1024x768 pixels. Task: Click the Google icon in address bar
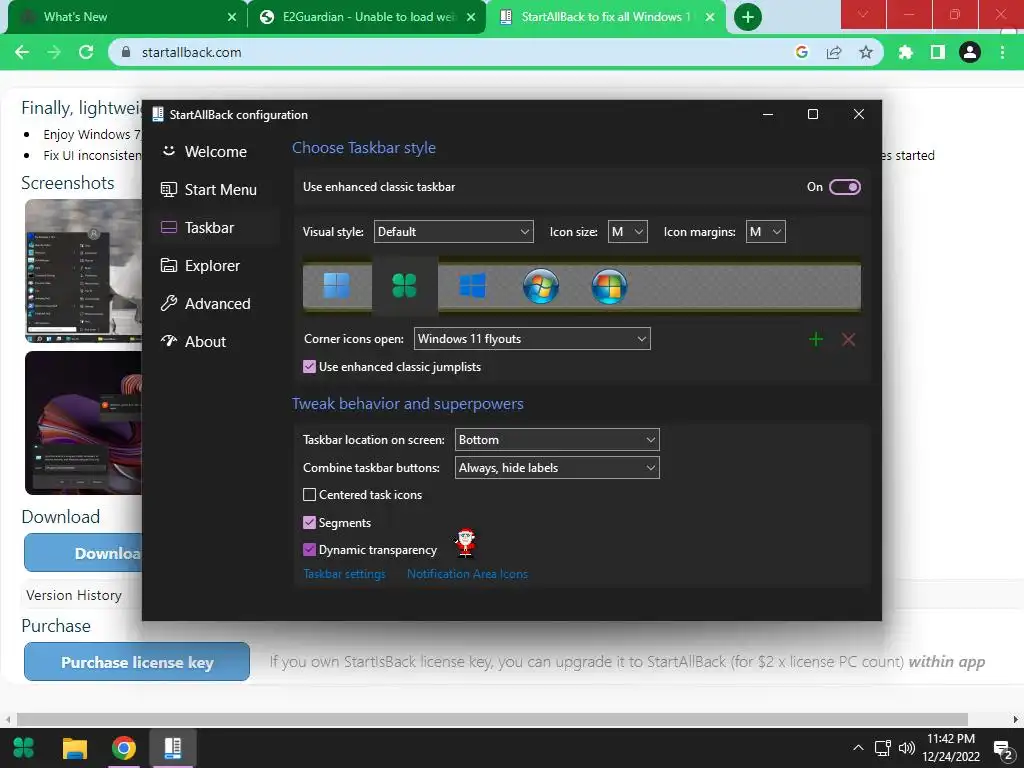click(802, 52)
